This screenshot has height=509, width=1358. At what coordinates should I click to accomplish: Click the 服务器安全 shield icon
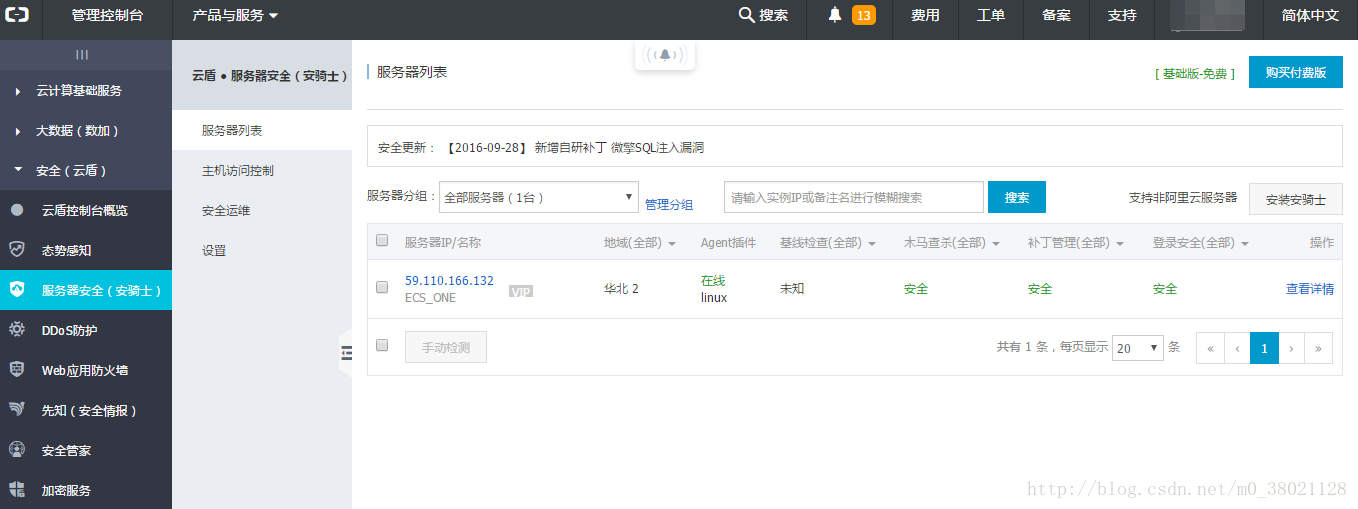pyautogui.click(x=17, y=290)
